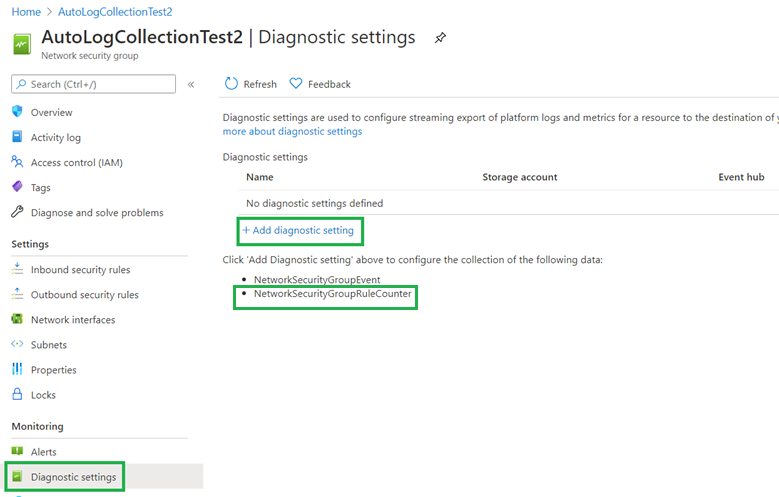Click 'No diagnostic settings defined' row
Image resolution: width=779 pixels, height=497 pixels.
point(314,203)
